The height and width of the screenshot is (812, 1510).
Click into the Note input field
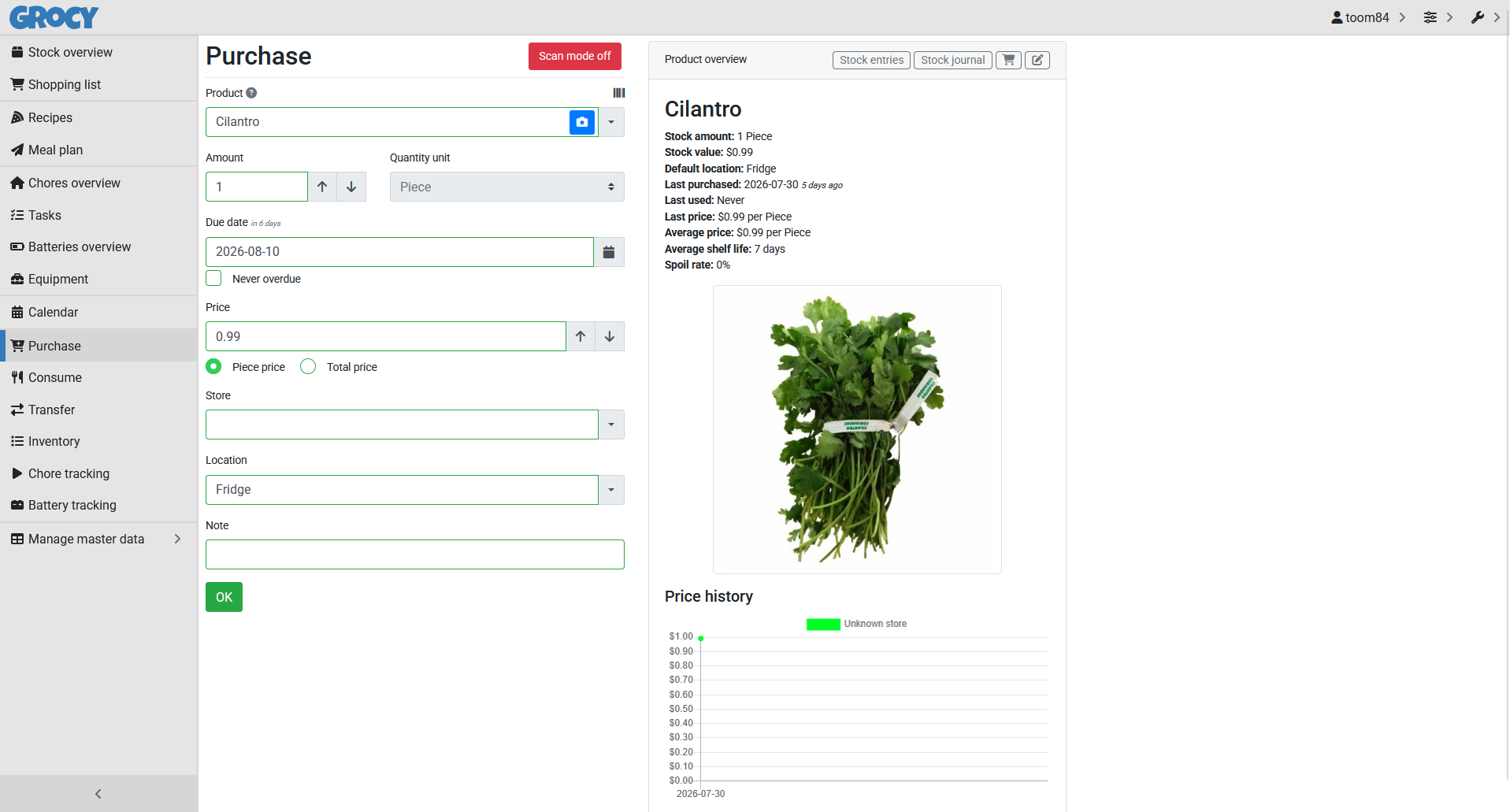(x=415, y=554)
